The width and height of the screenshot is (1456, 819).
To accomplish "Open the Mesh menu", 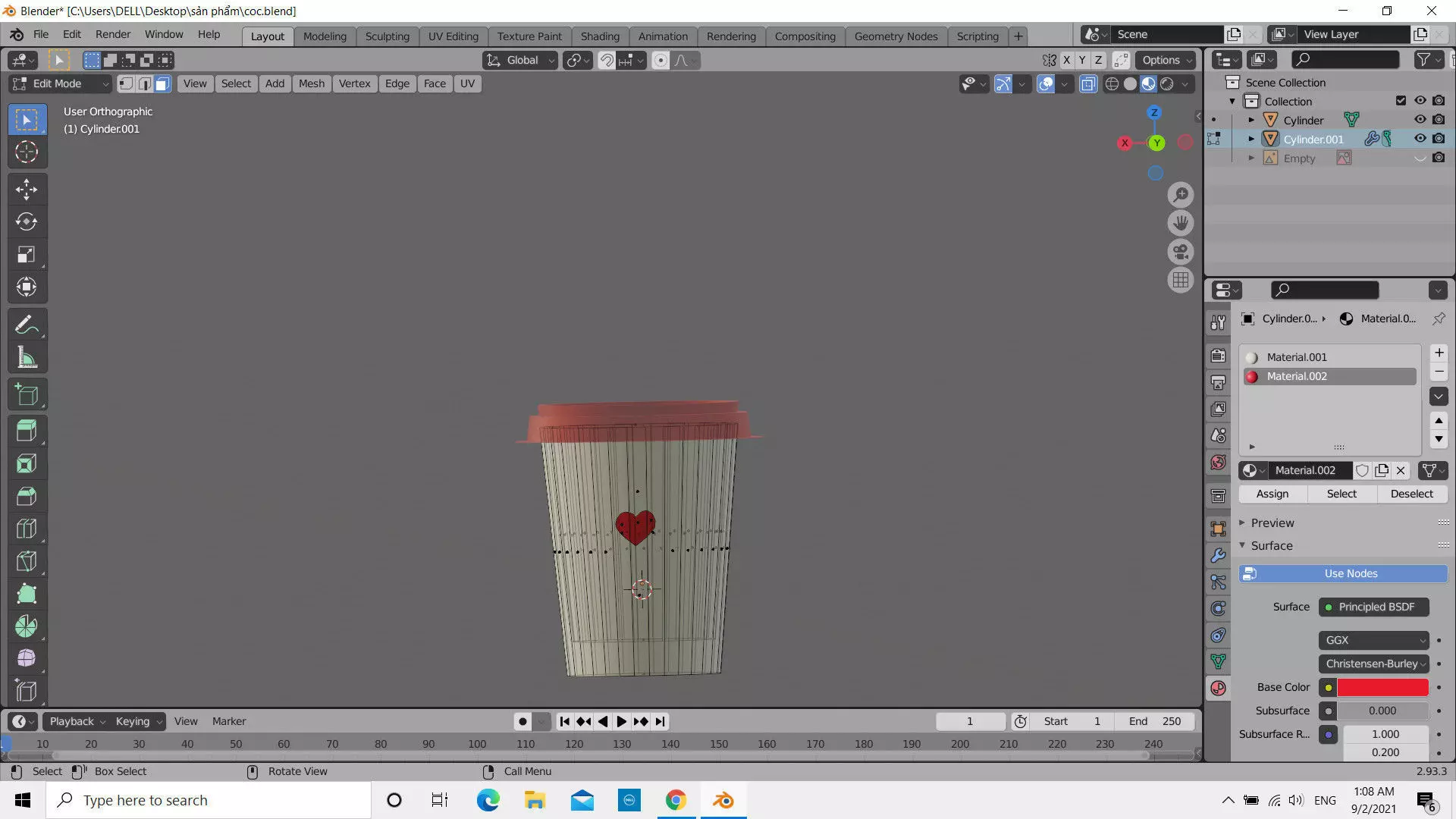I will tap(311, 83).
